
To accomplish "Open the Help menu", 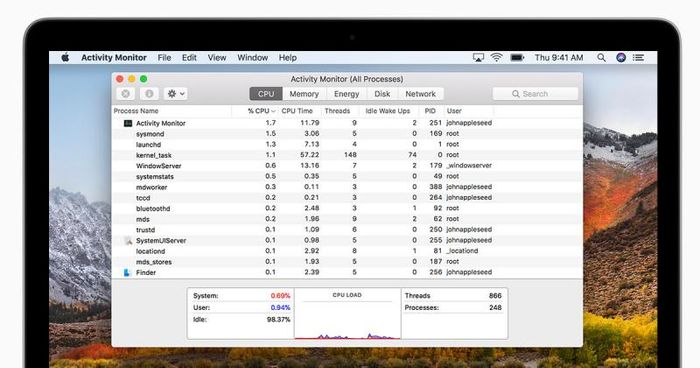I will pyautogui.click(x=288, y=58).
